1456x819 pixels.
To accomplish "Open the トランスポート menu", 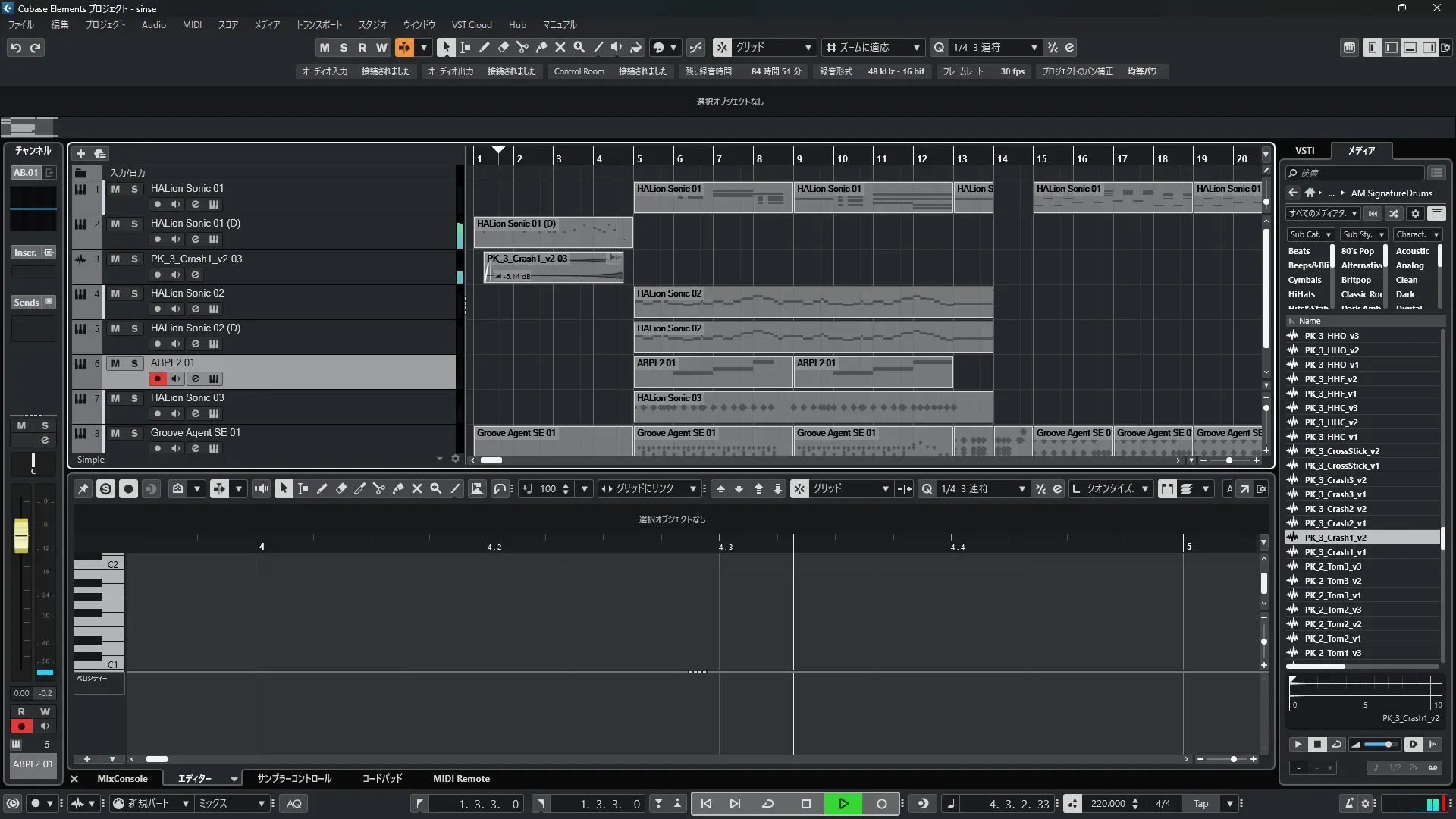I will tap(318, 25).
